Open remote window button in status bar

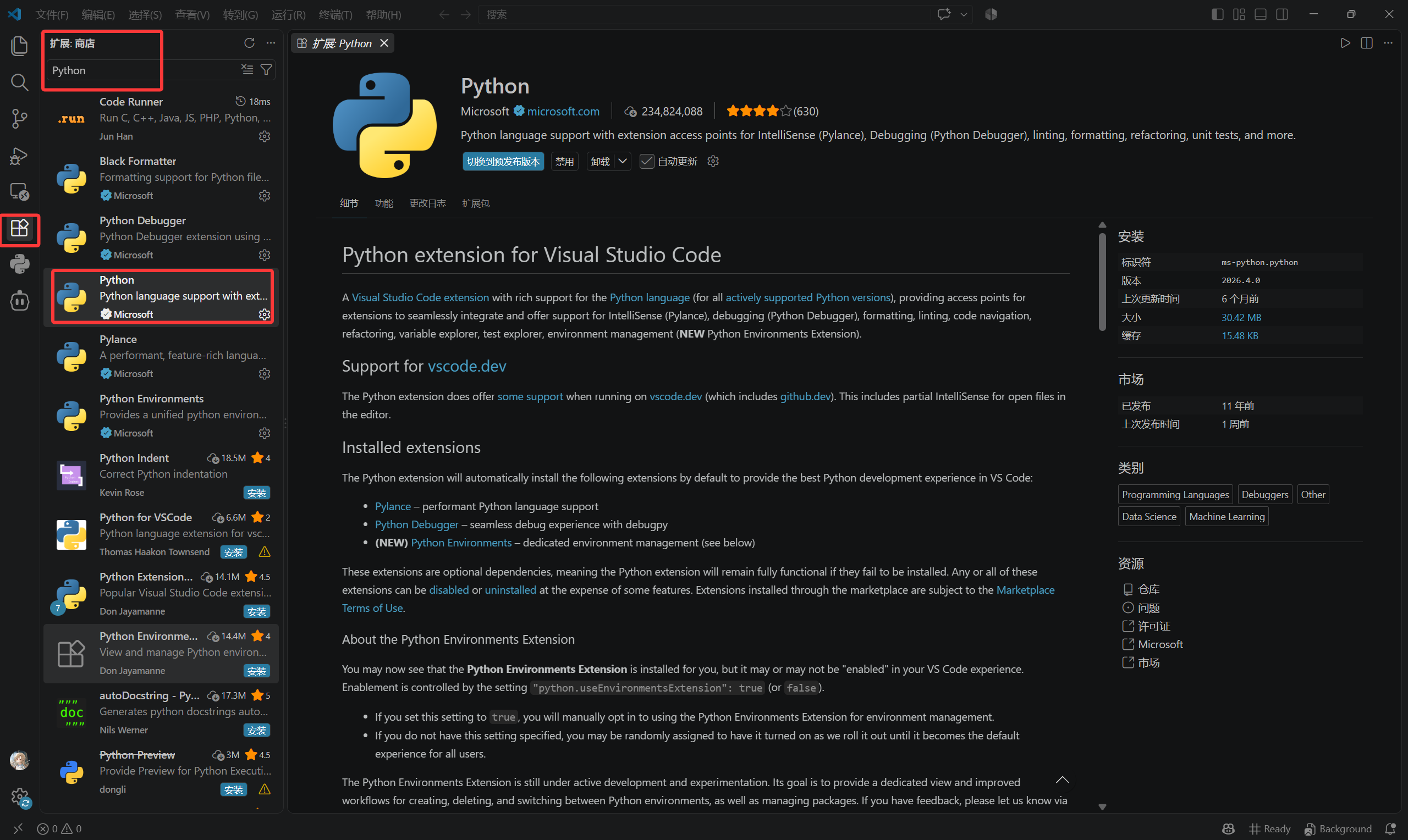tap(18, 828)
